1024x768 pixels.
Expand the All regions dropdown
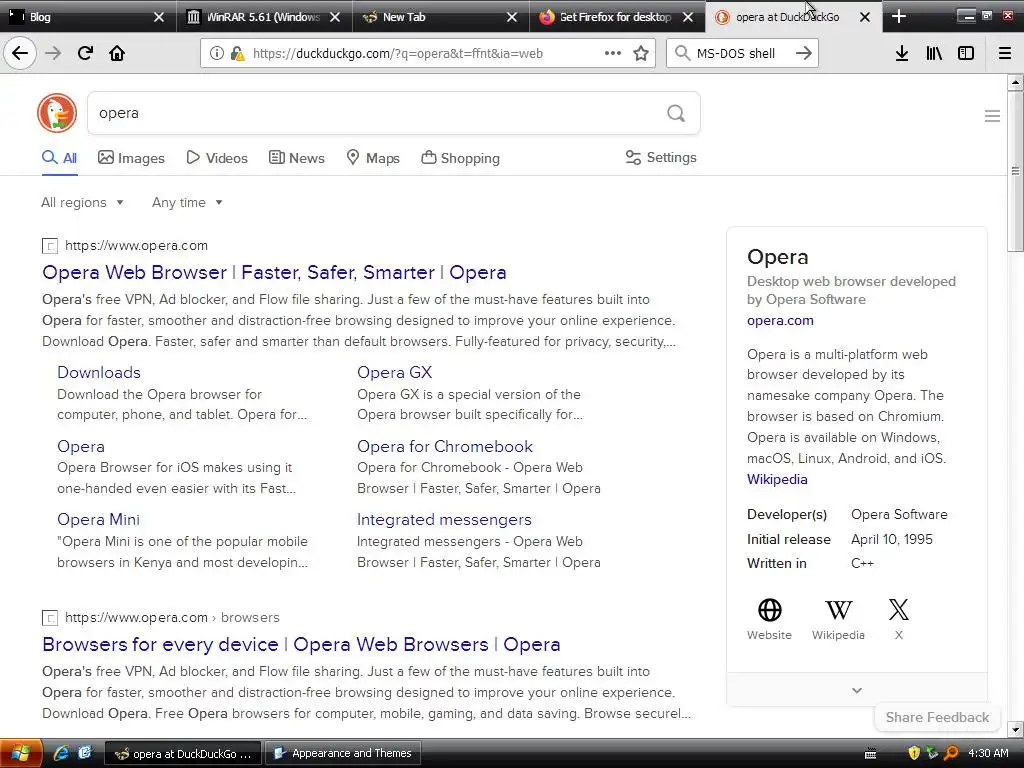(82, 202)
